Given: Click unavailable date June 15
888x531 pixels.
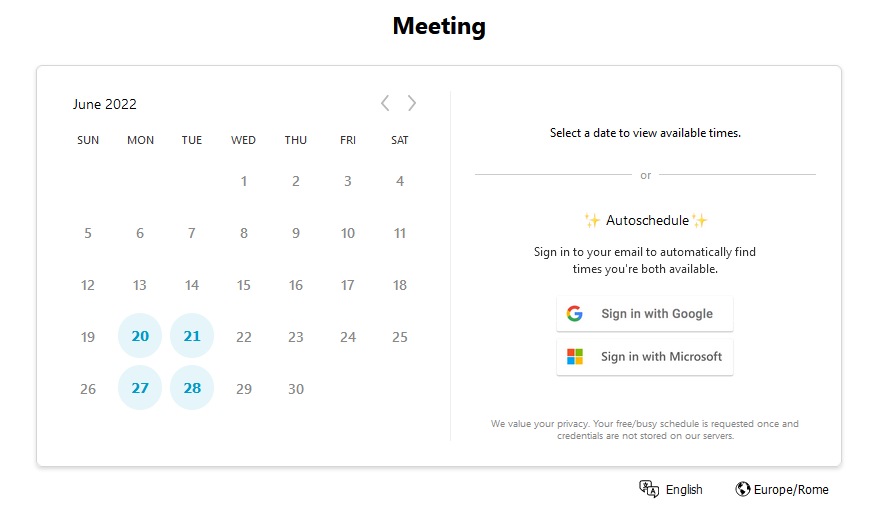Looking at the screenshot, I should (x=244, y=285).
